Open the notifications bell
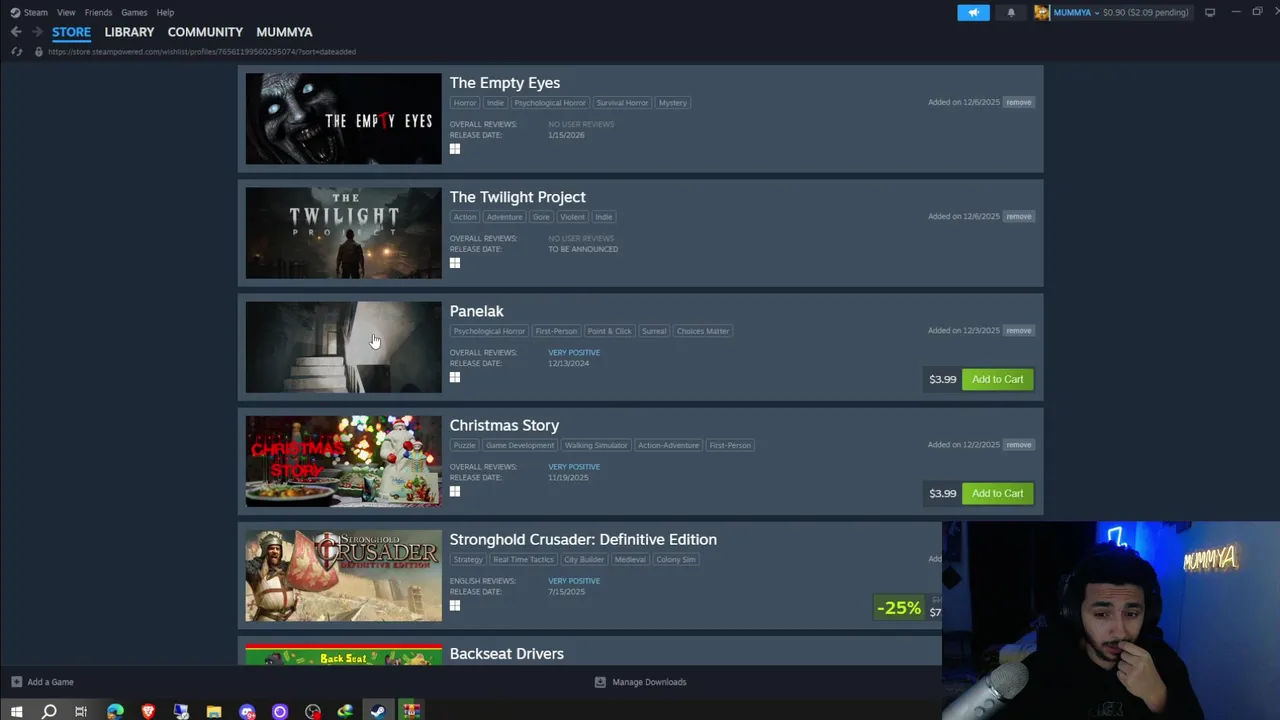 [1011, 12]
